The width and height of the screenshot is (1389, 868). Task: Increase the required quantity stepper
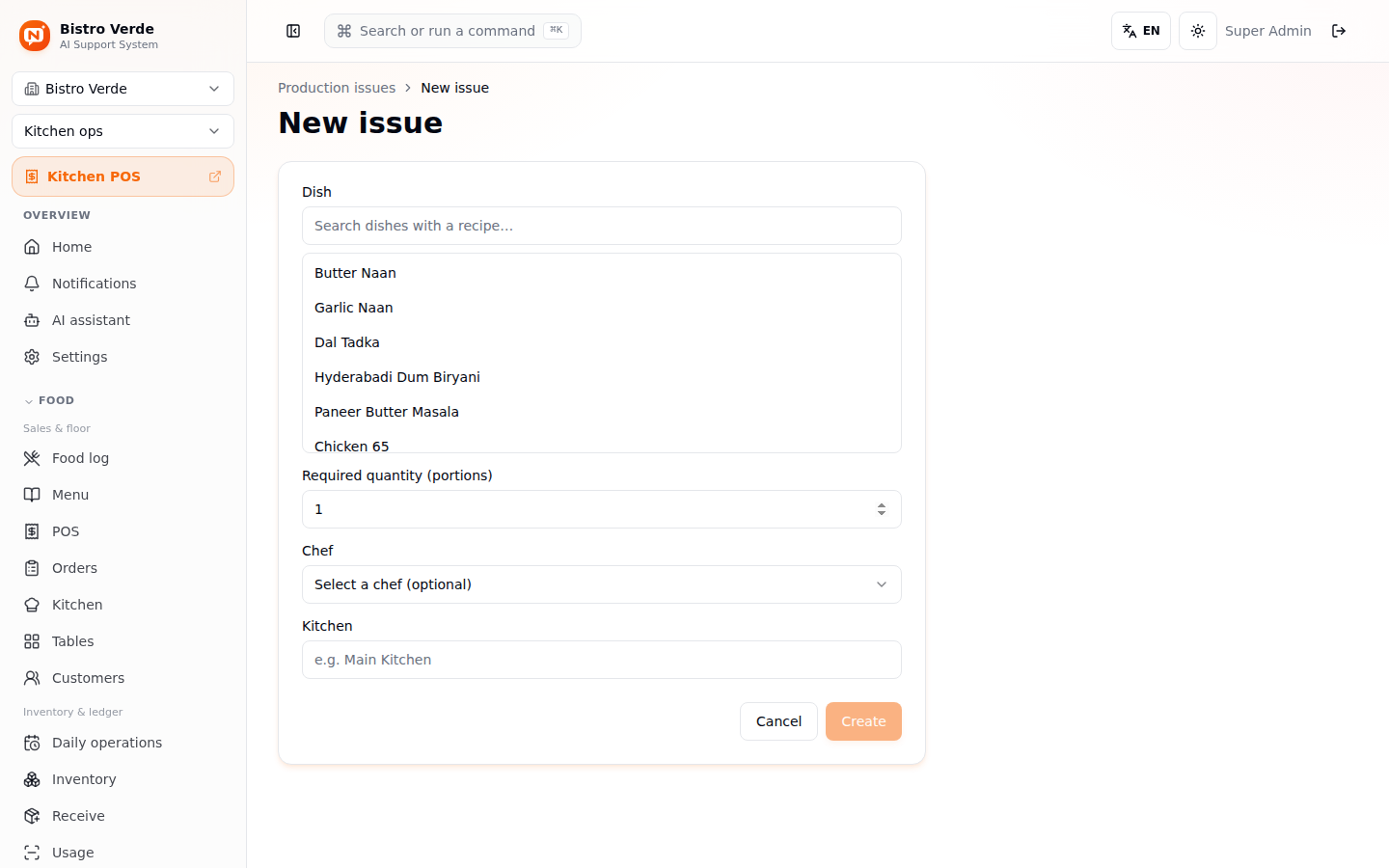point(882,504)
